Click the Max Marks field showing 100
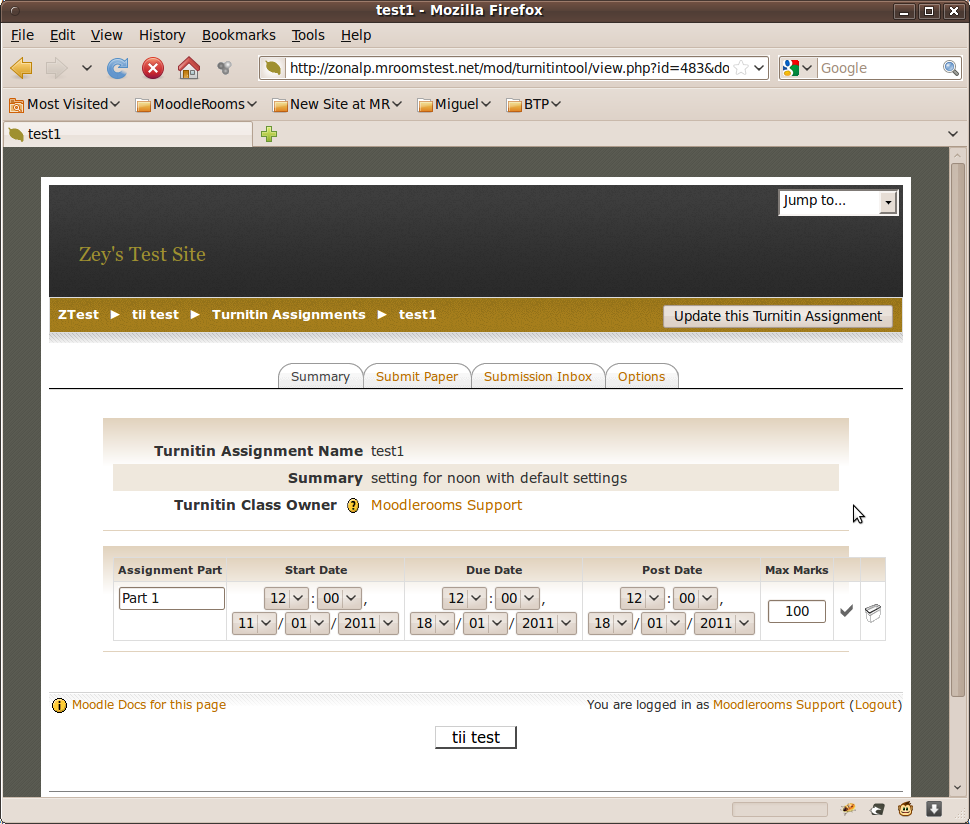970x824 pixels. click(797, 611)
